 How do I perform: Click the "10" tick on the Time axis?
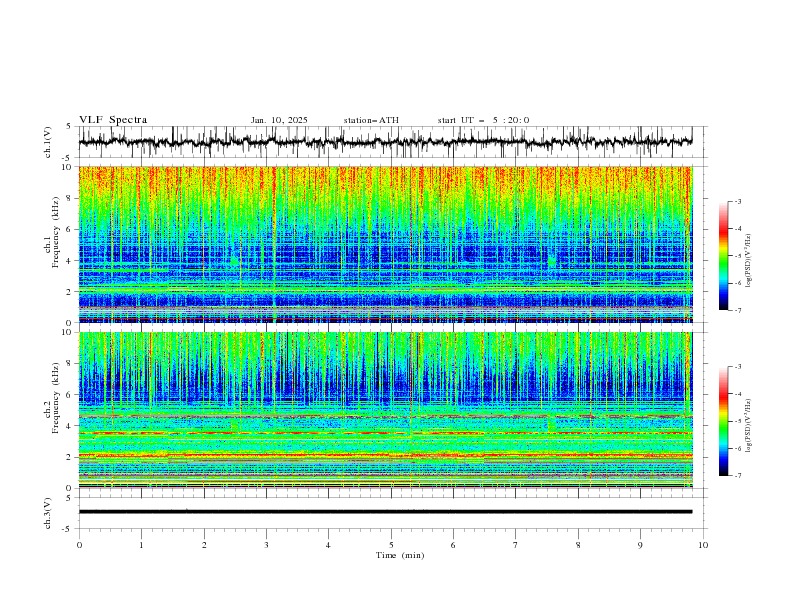(x=703, y=545)
